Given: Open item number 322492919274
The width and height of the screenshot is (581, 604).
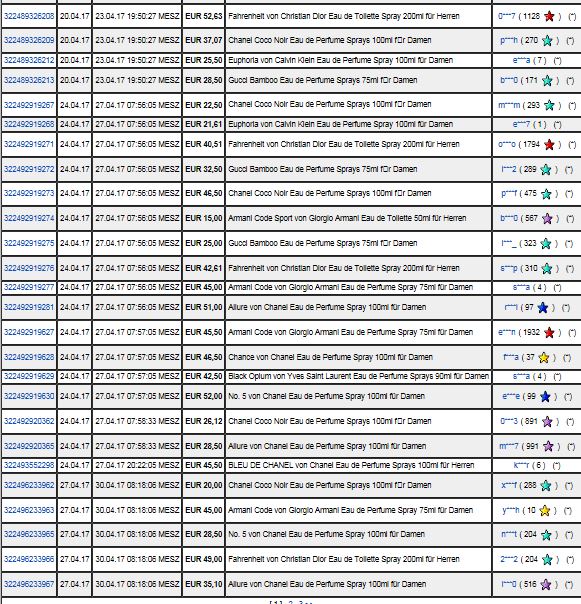Looking at the screenshot, I should point(29,218).
